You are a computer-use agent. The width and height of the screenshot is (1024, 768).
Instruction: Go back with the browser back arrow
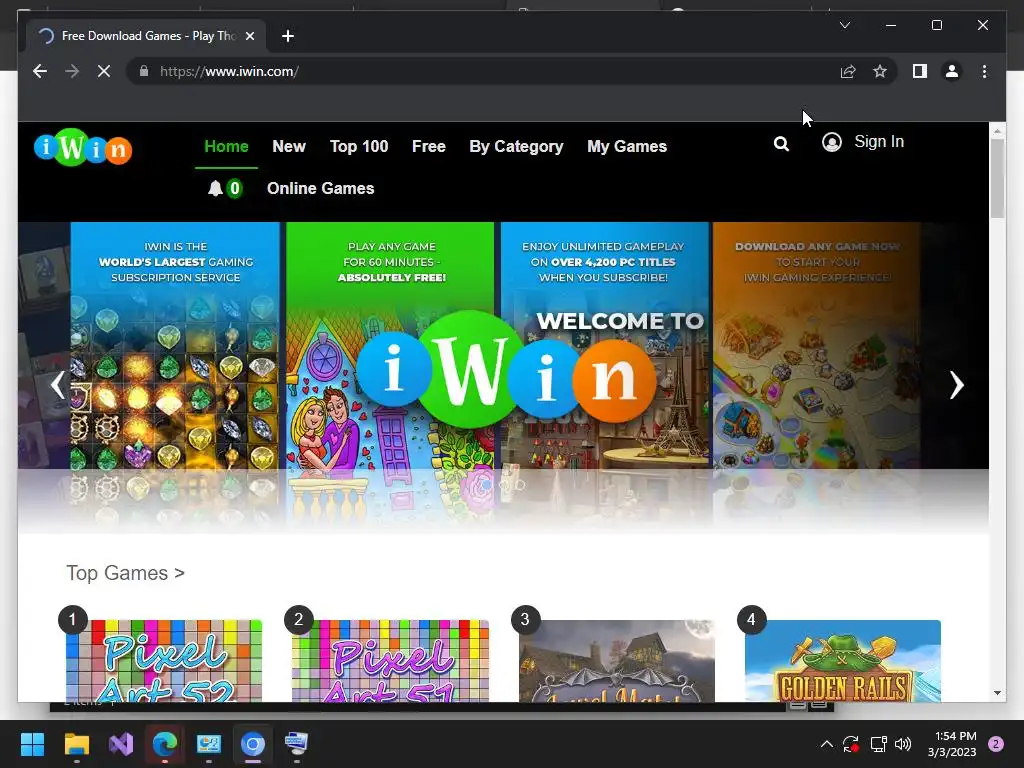click(40, 71)
